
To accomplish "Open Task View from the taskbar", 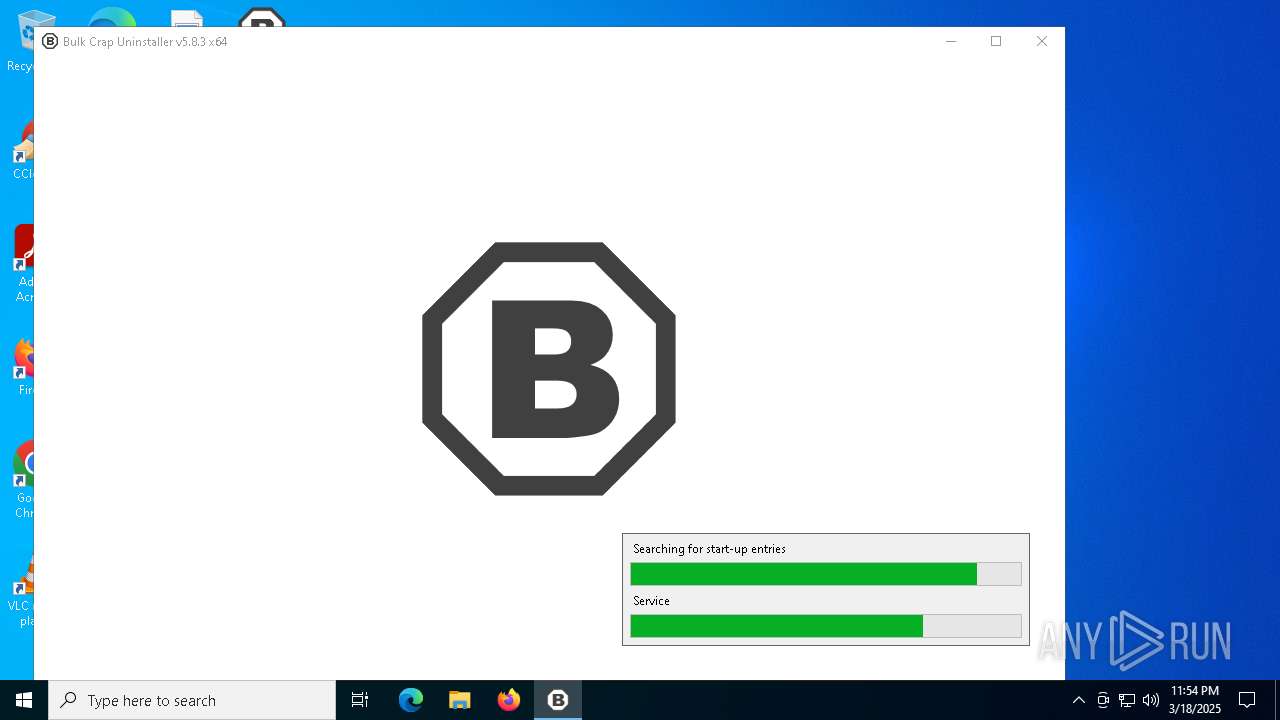I will click(360, 700).
